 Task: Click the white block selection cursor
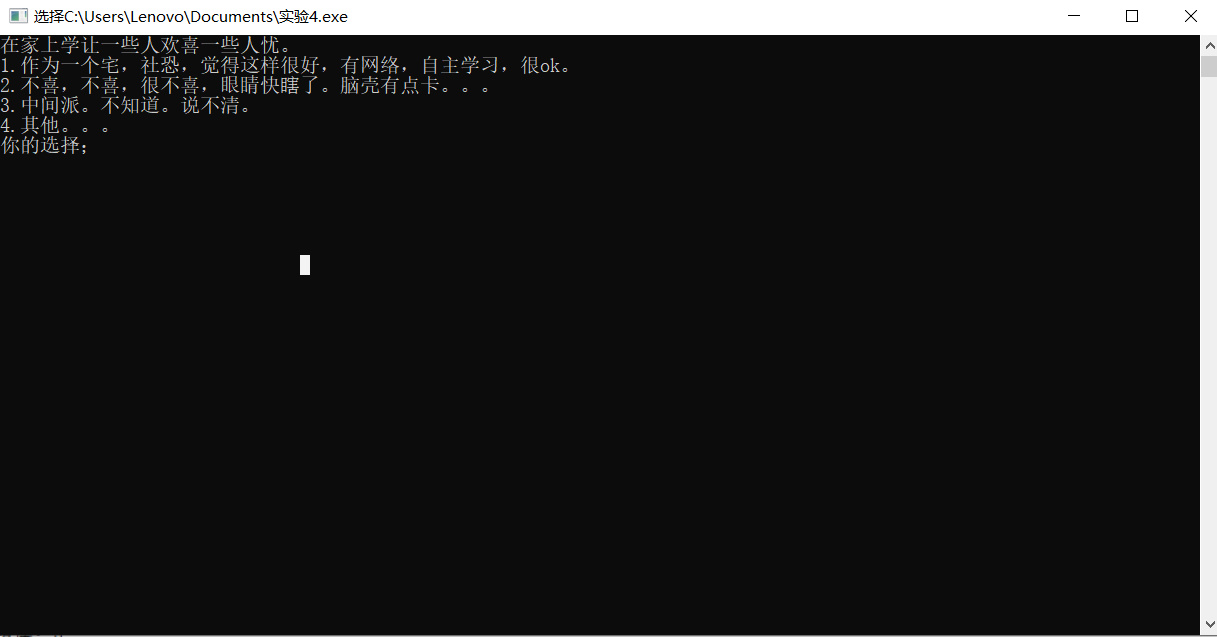pyautogui.click(x=305, y=265)
